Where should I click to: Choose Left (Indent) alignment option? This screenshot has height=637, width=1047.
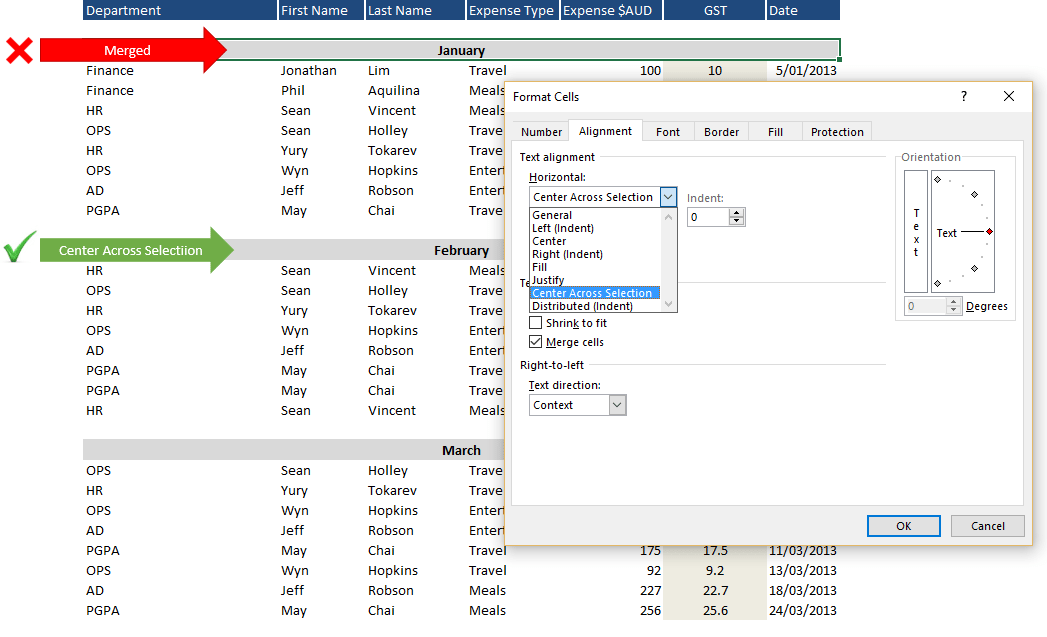coord(595,228)
